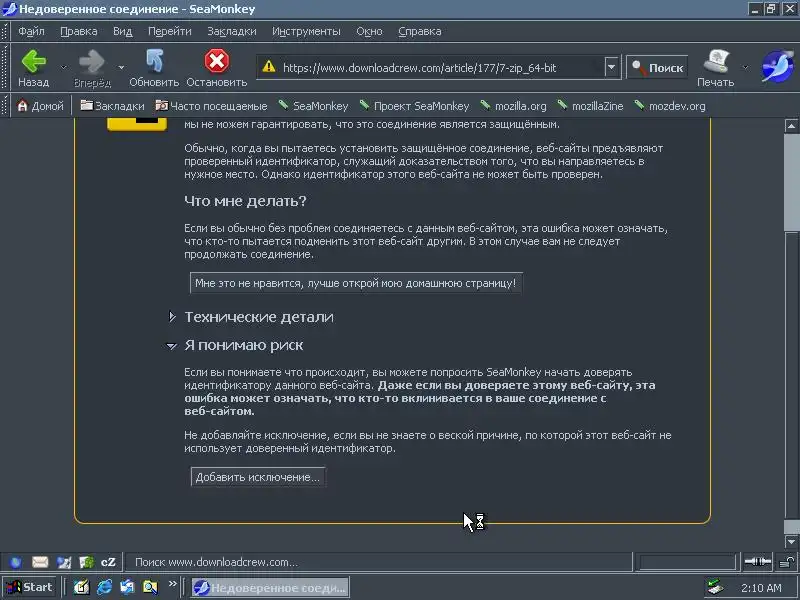
Task: Open the Browser component icon in status bar
Action: click(16, 562)
